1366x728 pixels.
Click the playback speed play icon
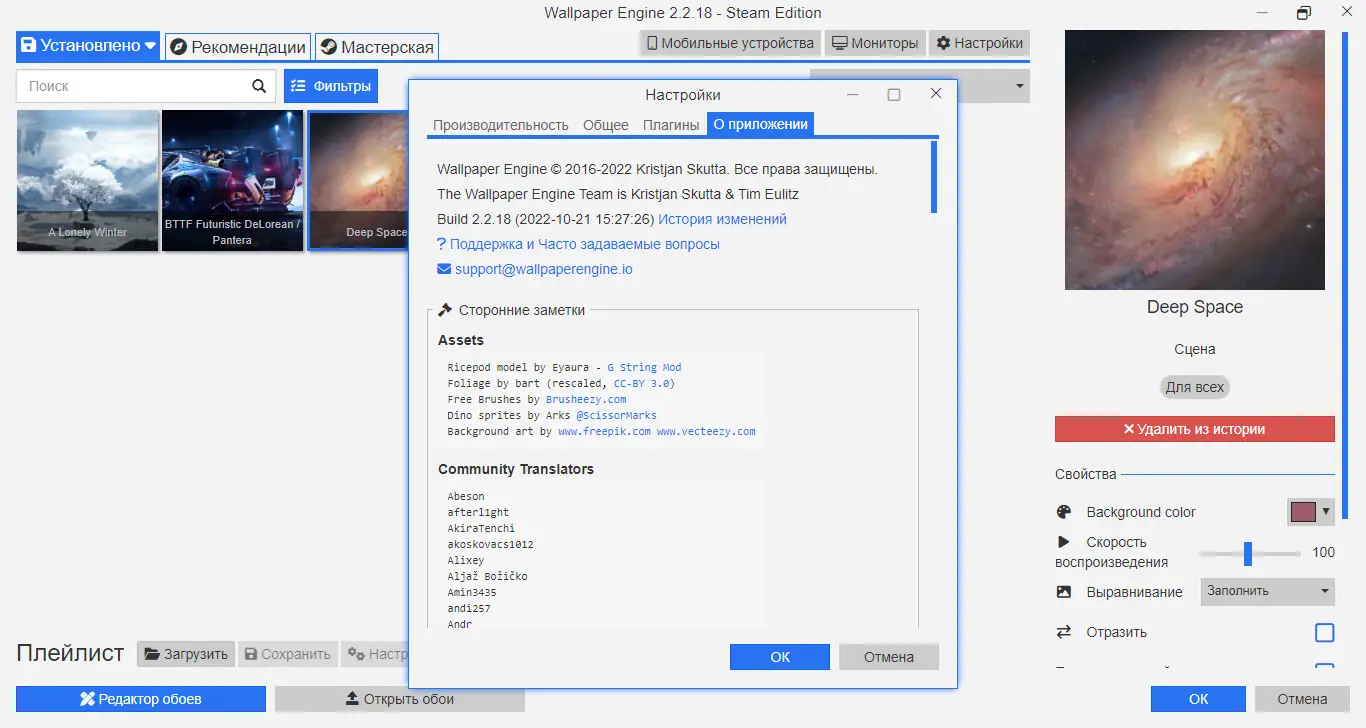(x=1064, y=542)
